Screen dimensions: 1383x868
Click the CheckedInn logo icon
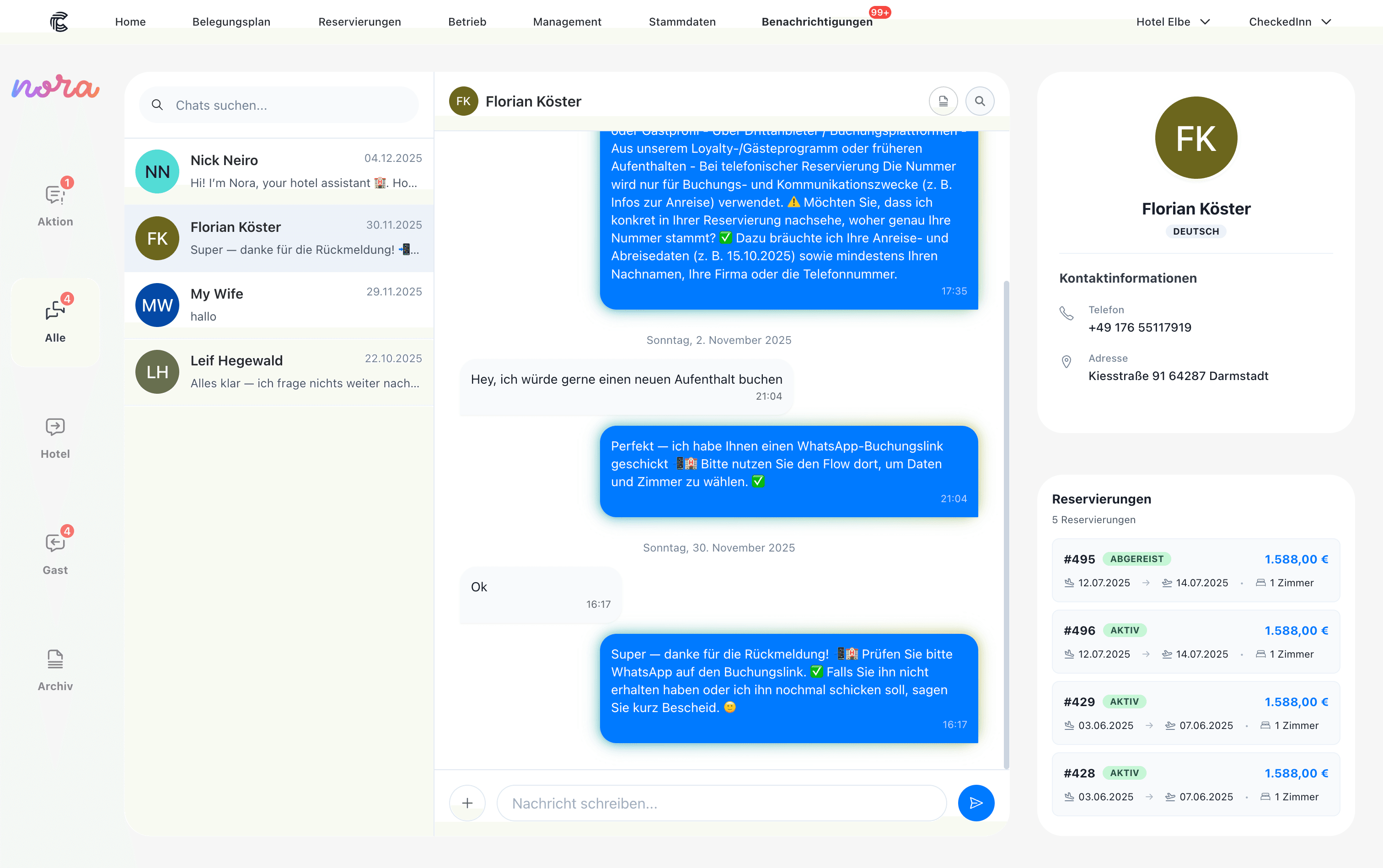(x=59, y=22)
